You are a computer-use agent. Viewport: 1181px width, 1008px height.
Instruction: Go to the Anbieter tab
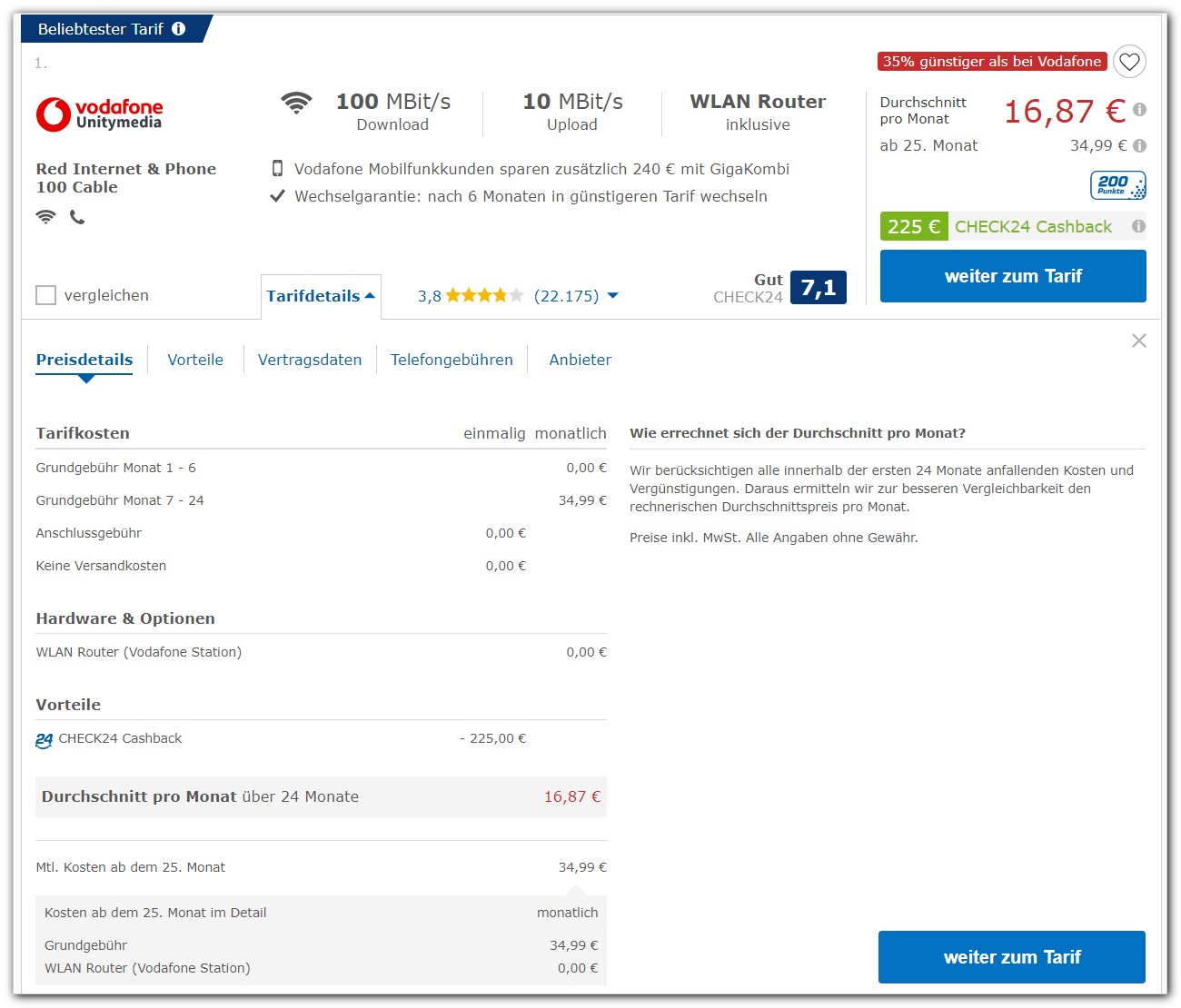[581, 360]
